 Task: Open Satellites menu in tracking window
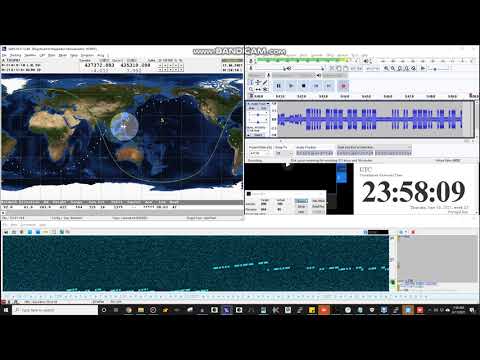click(x=30, y=55)
